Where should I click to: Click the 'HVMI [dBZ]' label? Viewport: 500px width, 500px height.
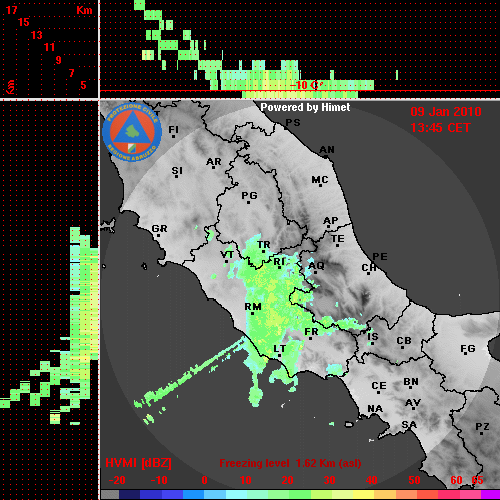[138, 463]
